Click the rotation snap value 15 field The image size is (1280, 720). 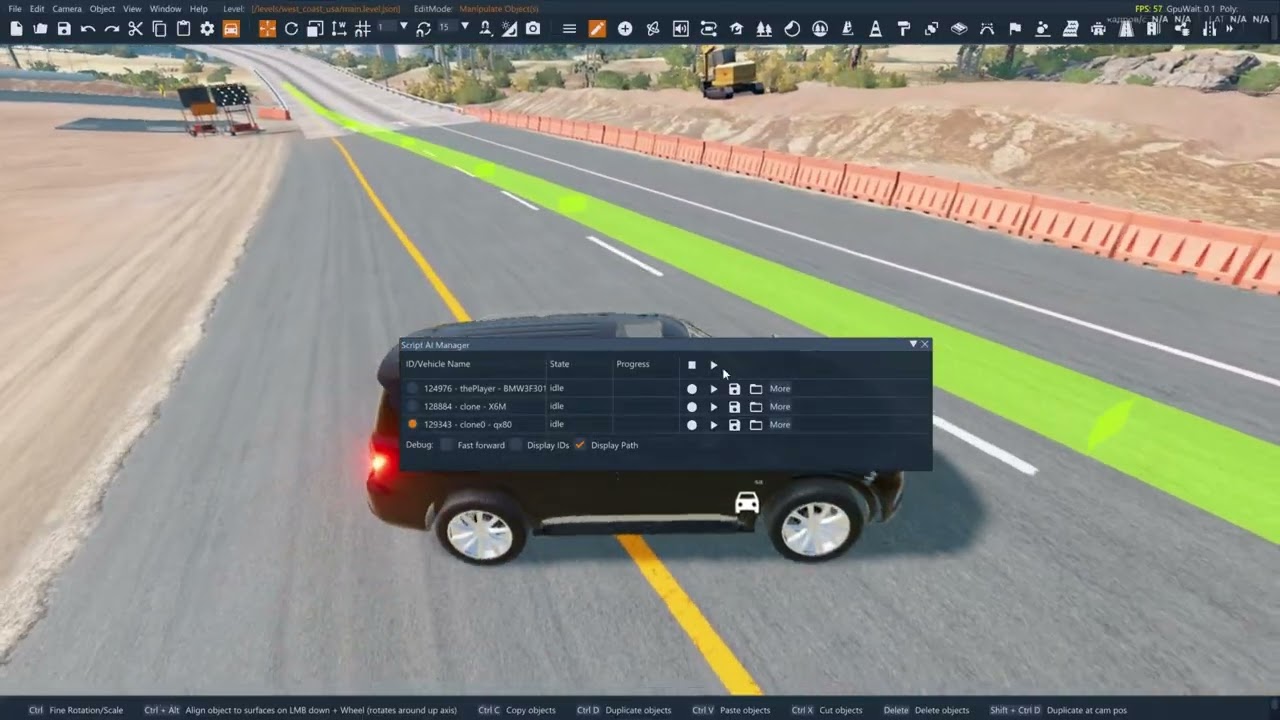tap(446, 27)
